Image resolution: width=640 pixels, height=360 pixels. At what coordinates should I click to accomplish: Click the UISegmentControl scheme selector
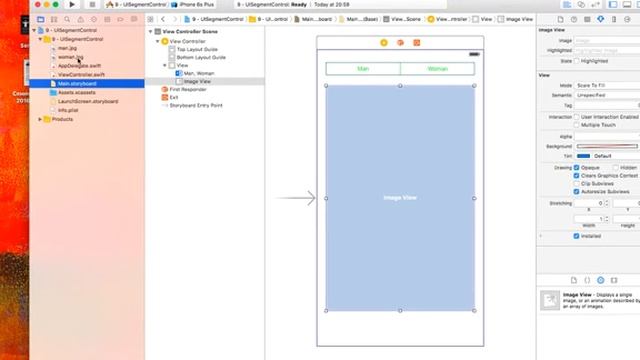click(137, 4)
